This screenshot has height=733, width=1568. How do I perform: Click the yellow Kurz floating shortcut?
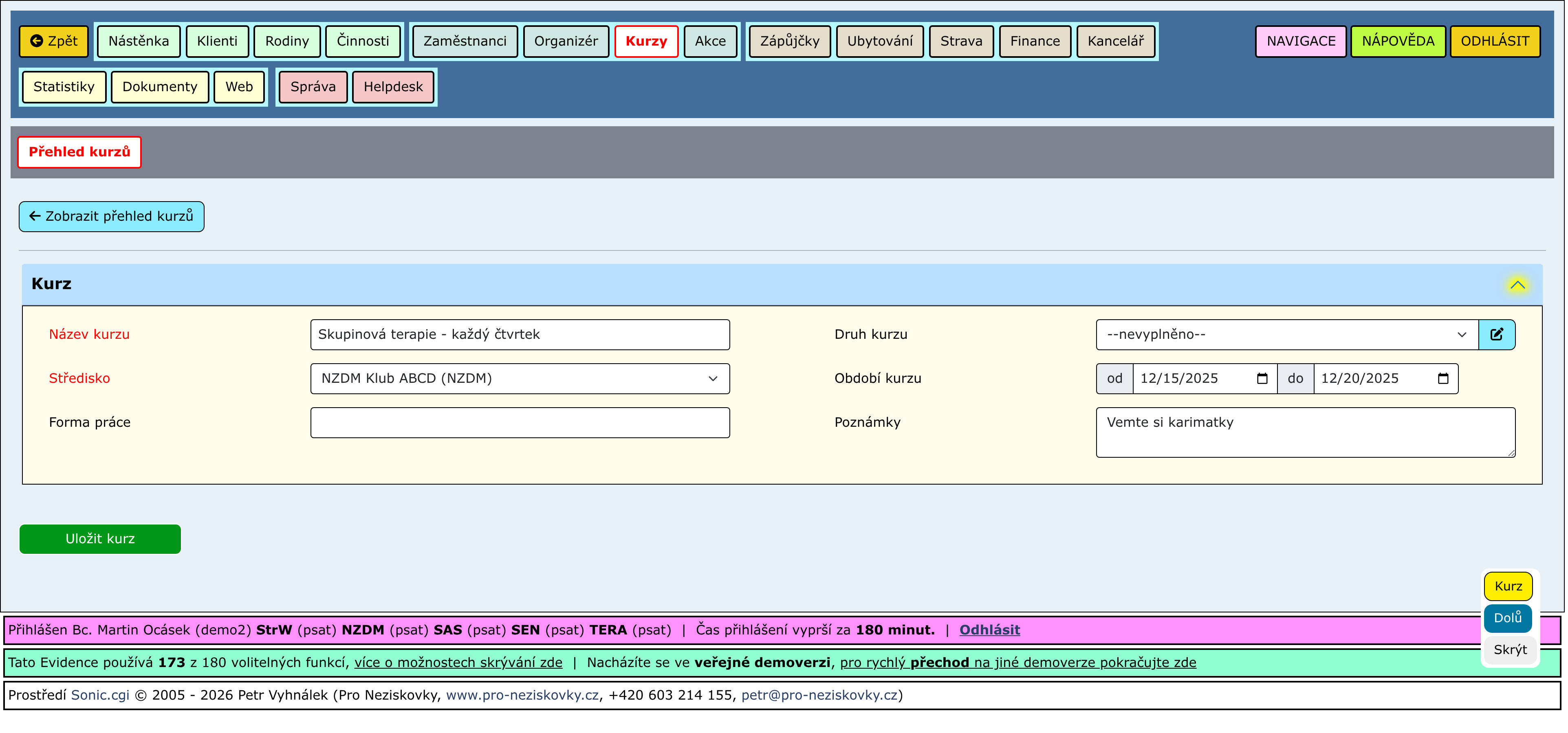tap(1507, 586)
